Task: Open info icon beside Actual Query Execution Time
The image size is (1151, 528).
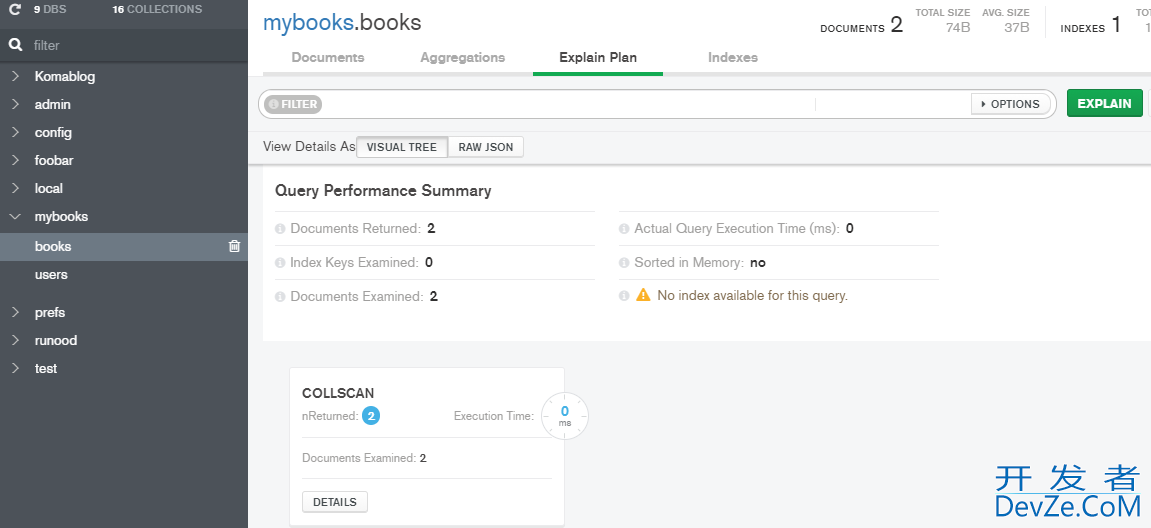Action: 624,228
